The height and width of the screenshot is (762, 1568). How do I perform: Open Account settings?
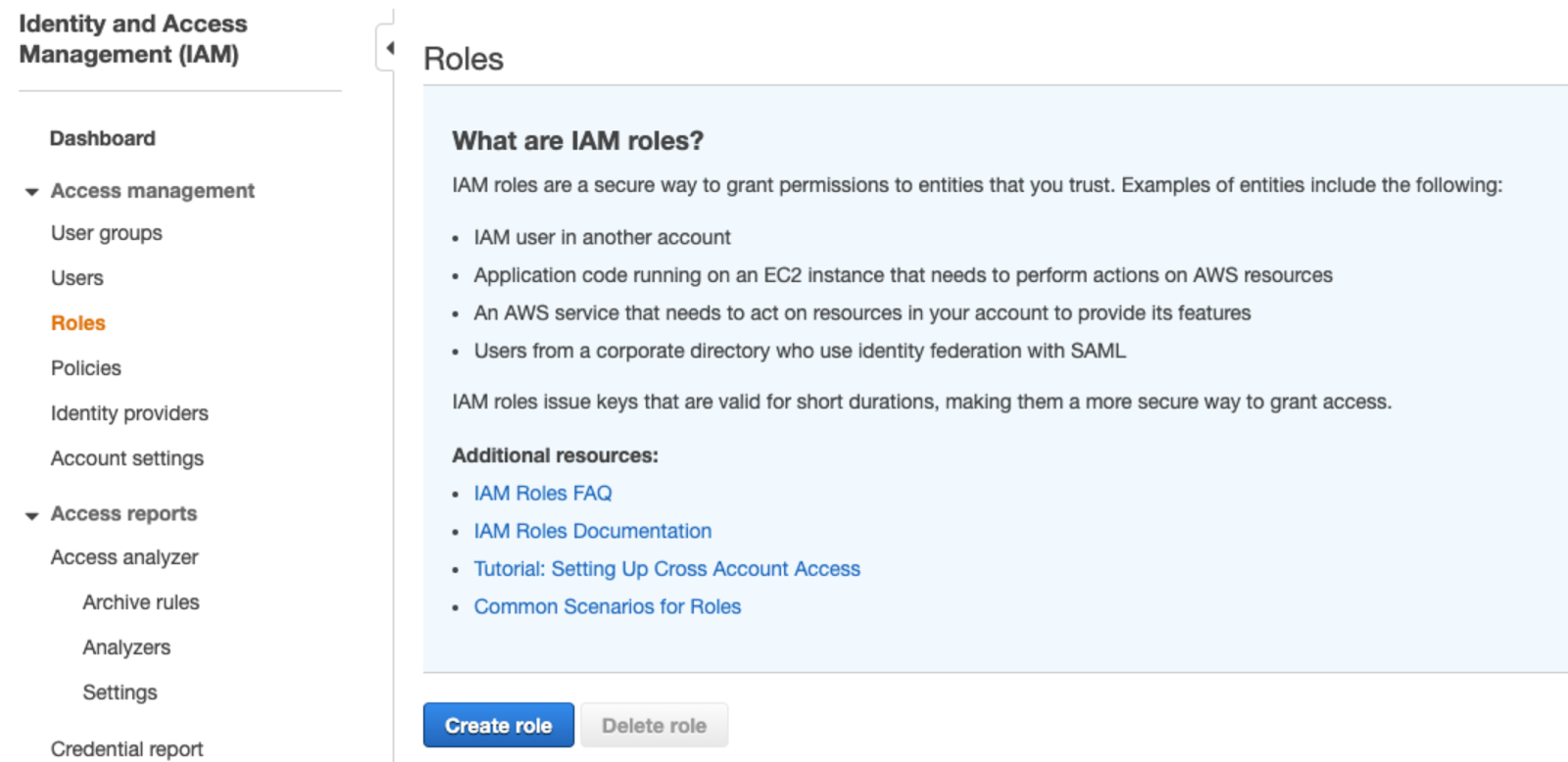click(x=127, y=458)
